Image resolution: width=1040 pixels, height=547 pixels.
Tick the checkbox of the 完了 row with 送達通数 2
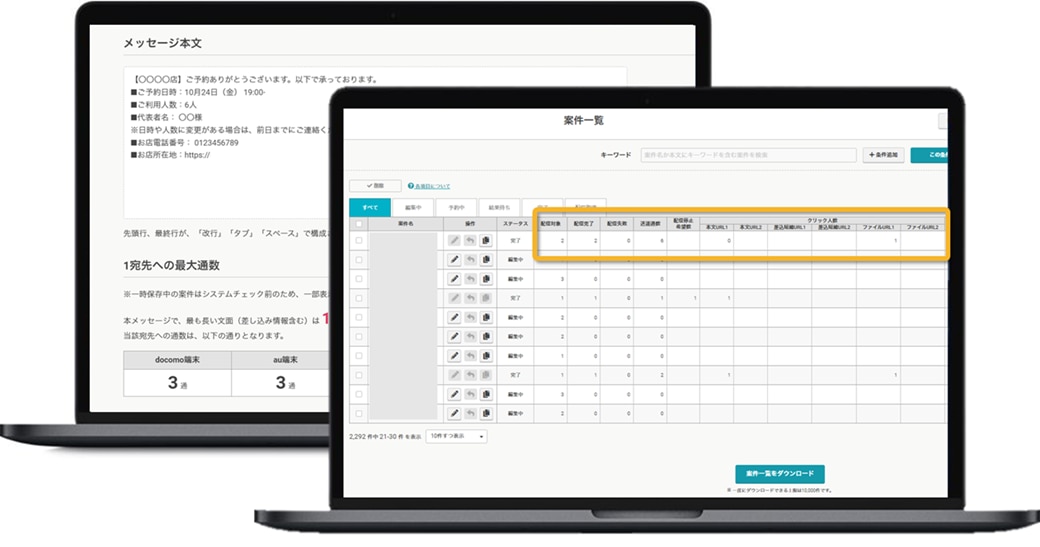point(359,375)
